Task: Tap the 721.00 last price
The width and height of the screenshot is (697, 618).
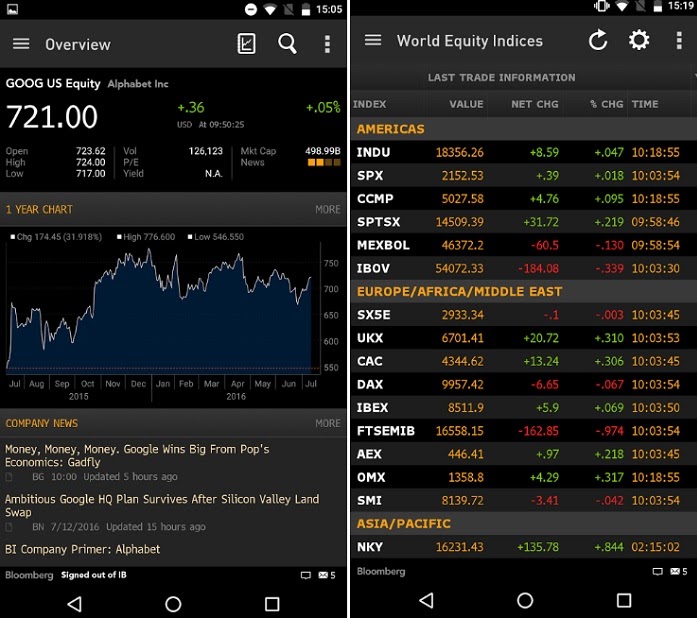Action: (52, 117)
